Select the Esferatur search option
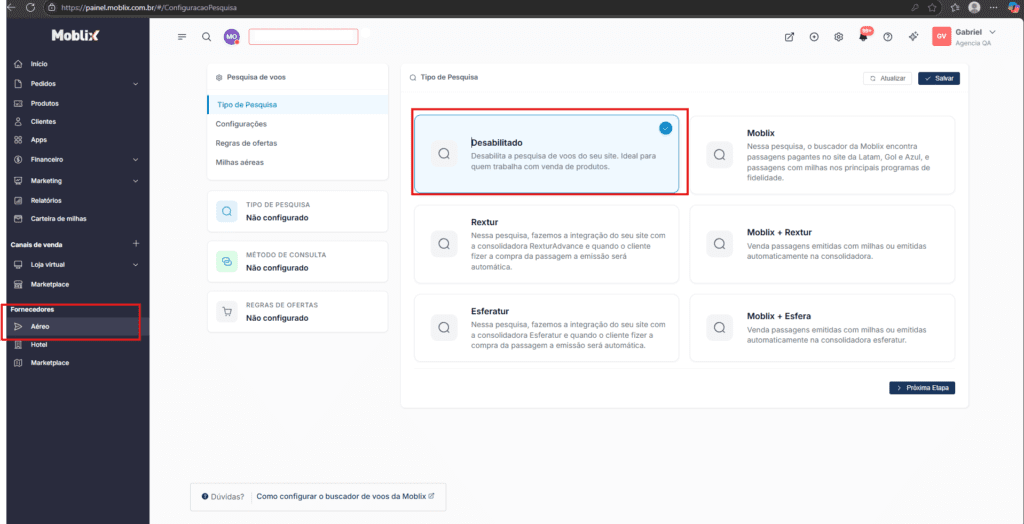1024x524 pixels. point(547,327)
